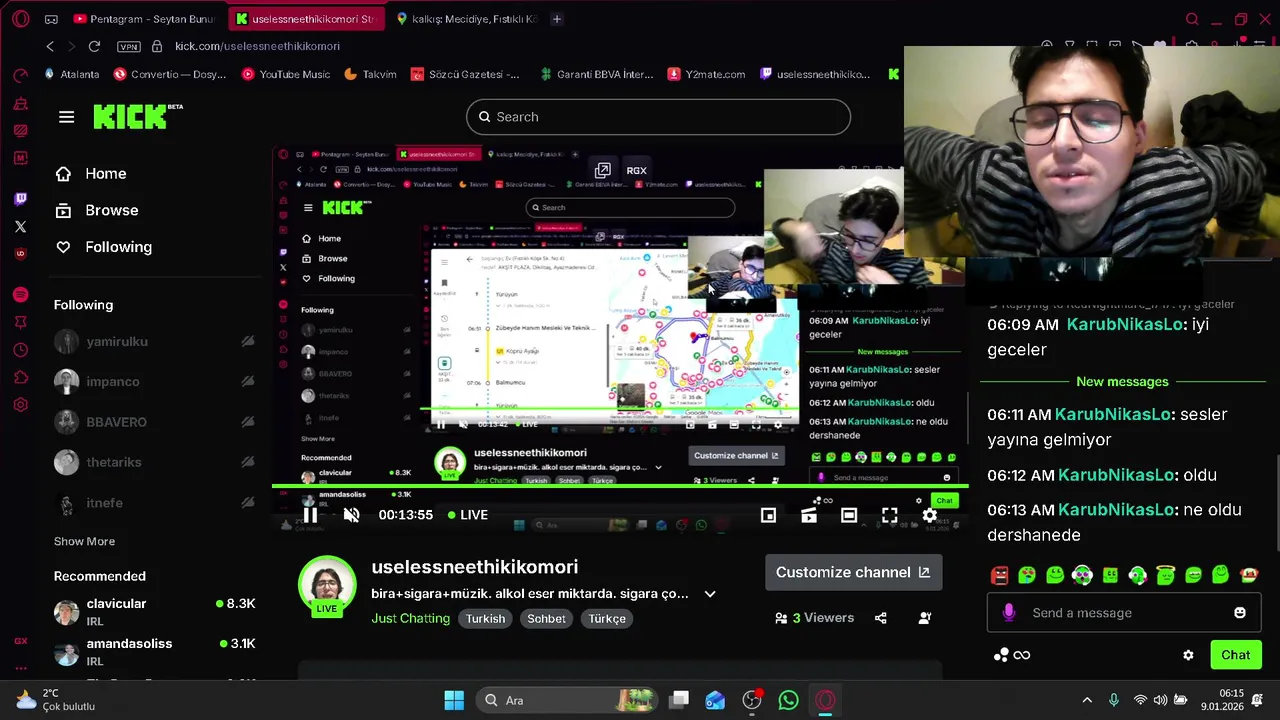Open Spotify red icon in Opera sidebar
Image resolution: width=1280 pixels, height=720 pixels.
pyautogui.click(x=20, y=294)
